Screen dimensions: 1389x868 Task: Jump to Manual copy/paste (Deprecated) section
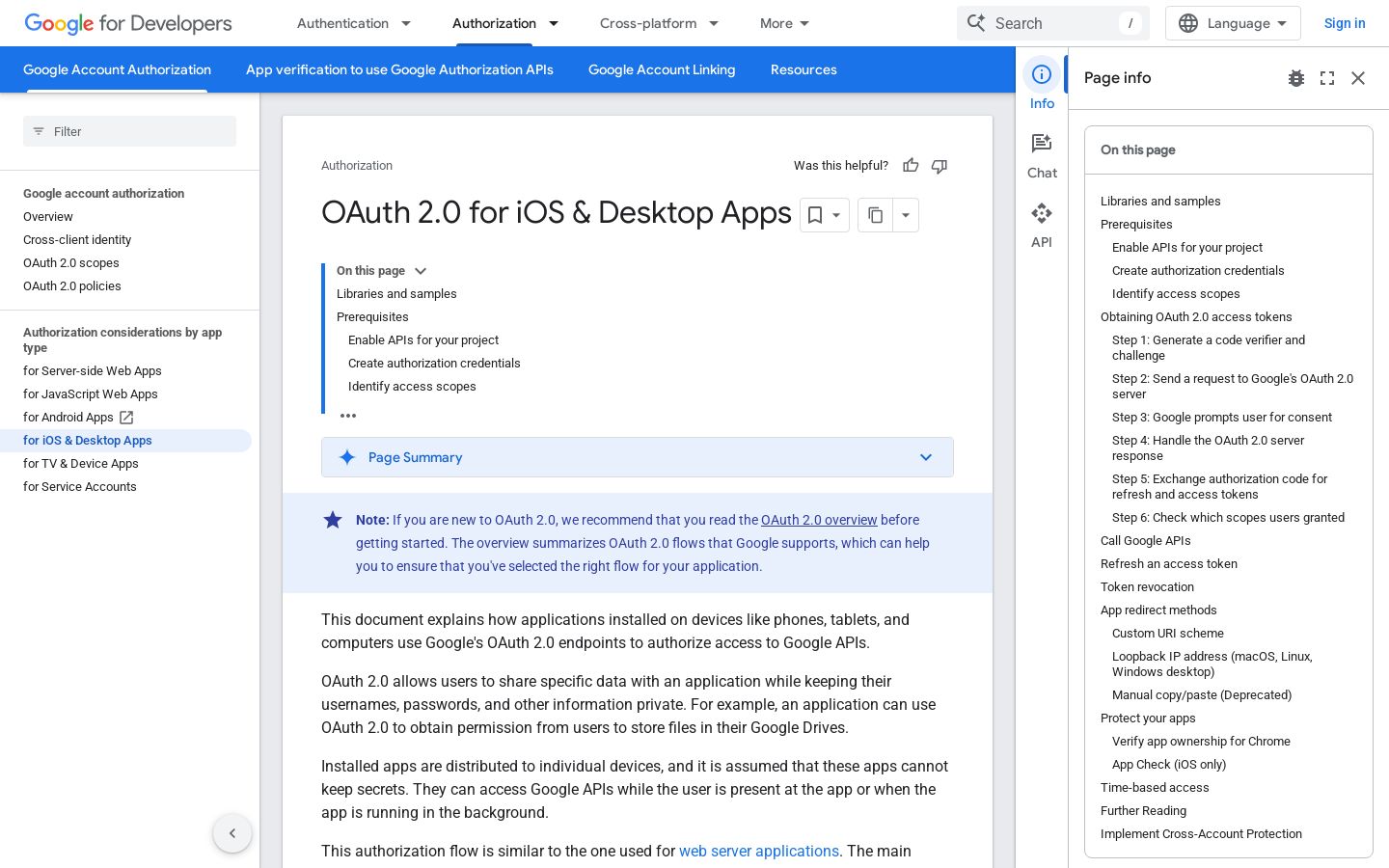tap(1202, 695)
